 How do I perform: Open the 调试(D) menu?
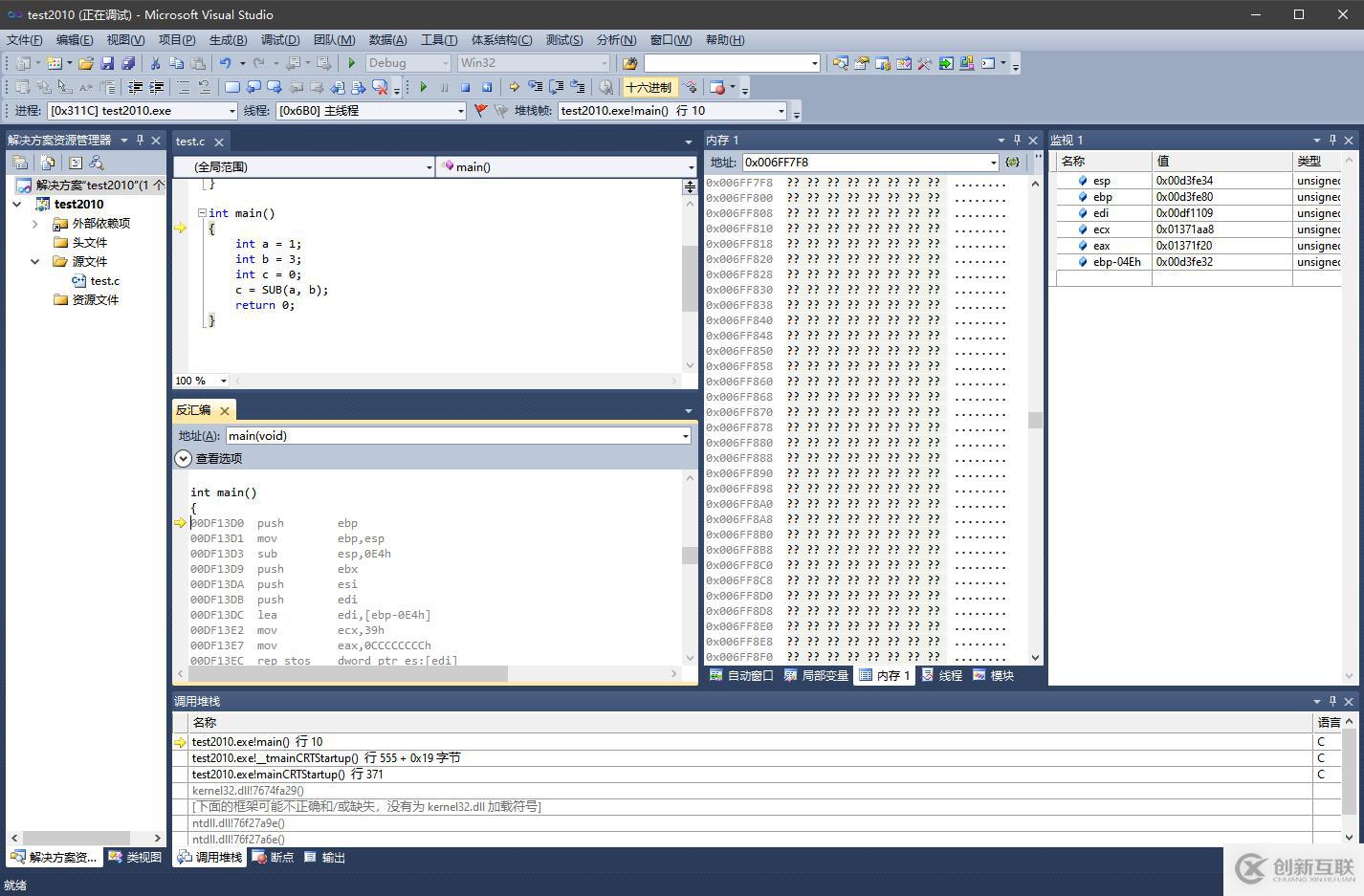[x=280, y=39]
